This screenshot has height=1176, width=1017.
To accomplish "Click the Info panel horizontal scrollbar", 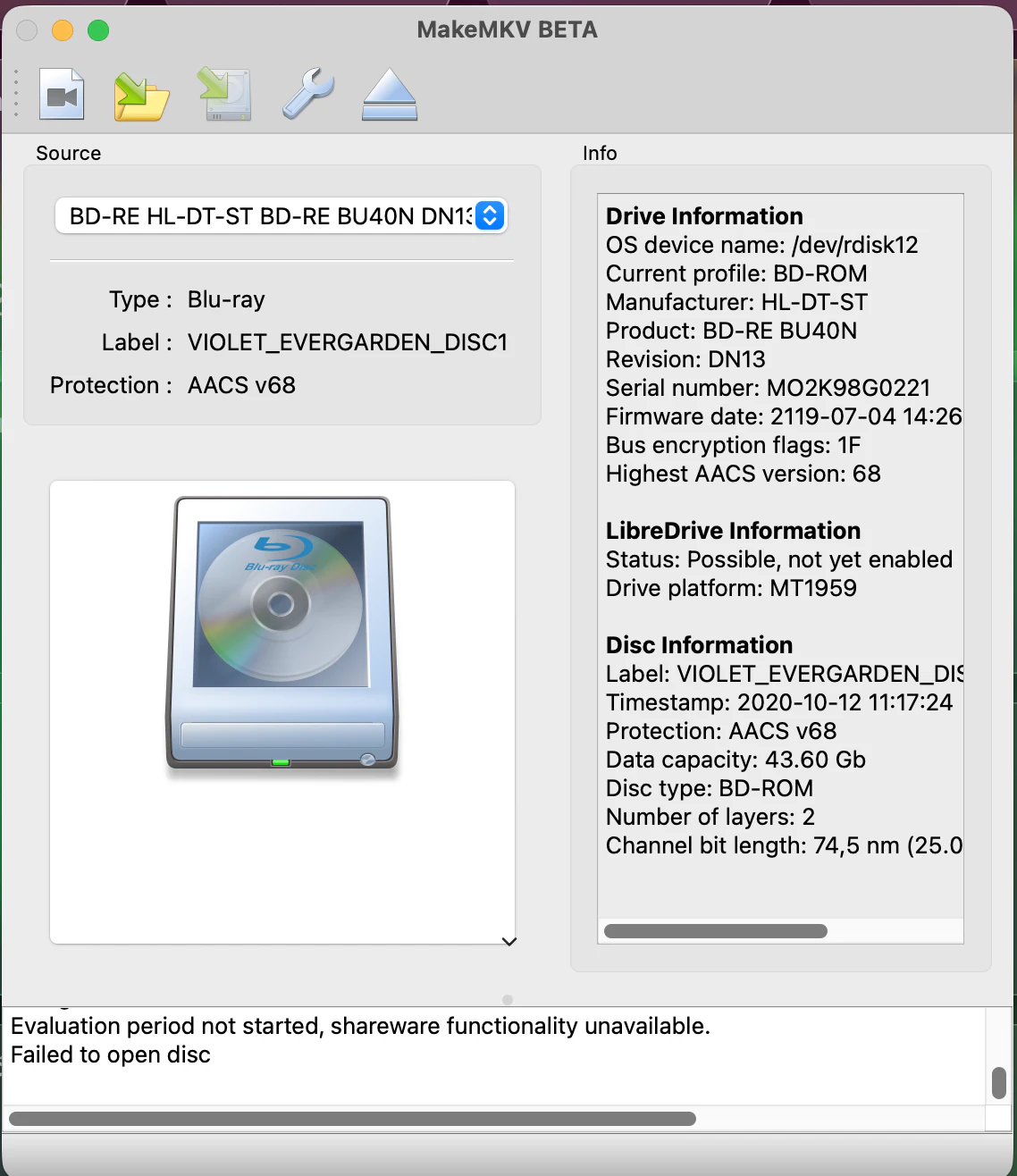I will click(715, 931).
